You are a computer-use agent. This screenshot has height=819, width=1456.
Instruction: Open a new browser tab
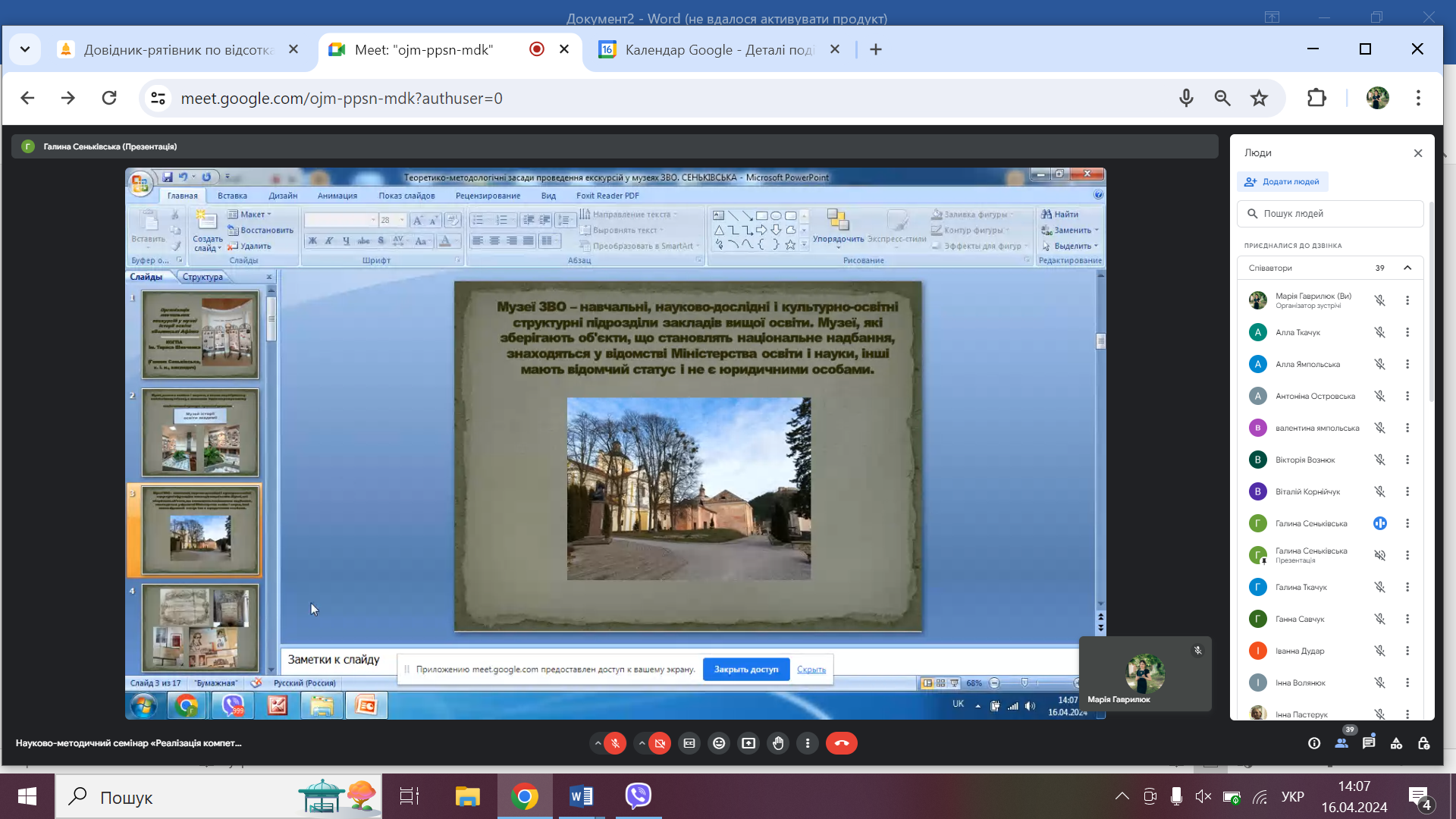pos(876,49)
